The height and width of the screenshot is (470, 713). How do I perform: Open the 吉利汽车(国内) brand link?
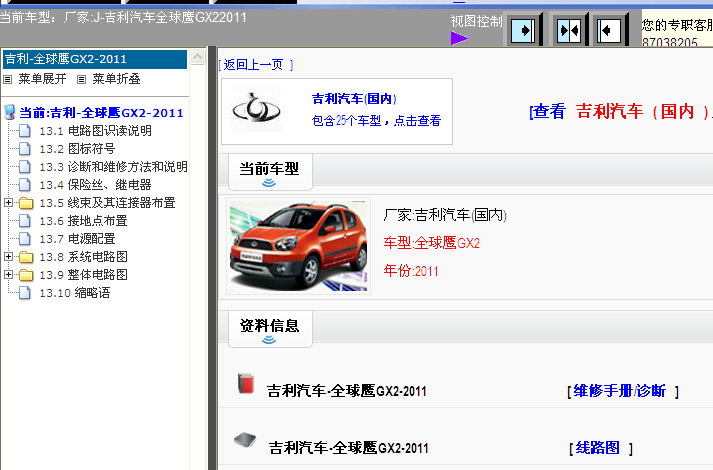click(x=354, y=99)
